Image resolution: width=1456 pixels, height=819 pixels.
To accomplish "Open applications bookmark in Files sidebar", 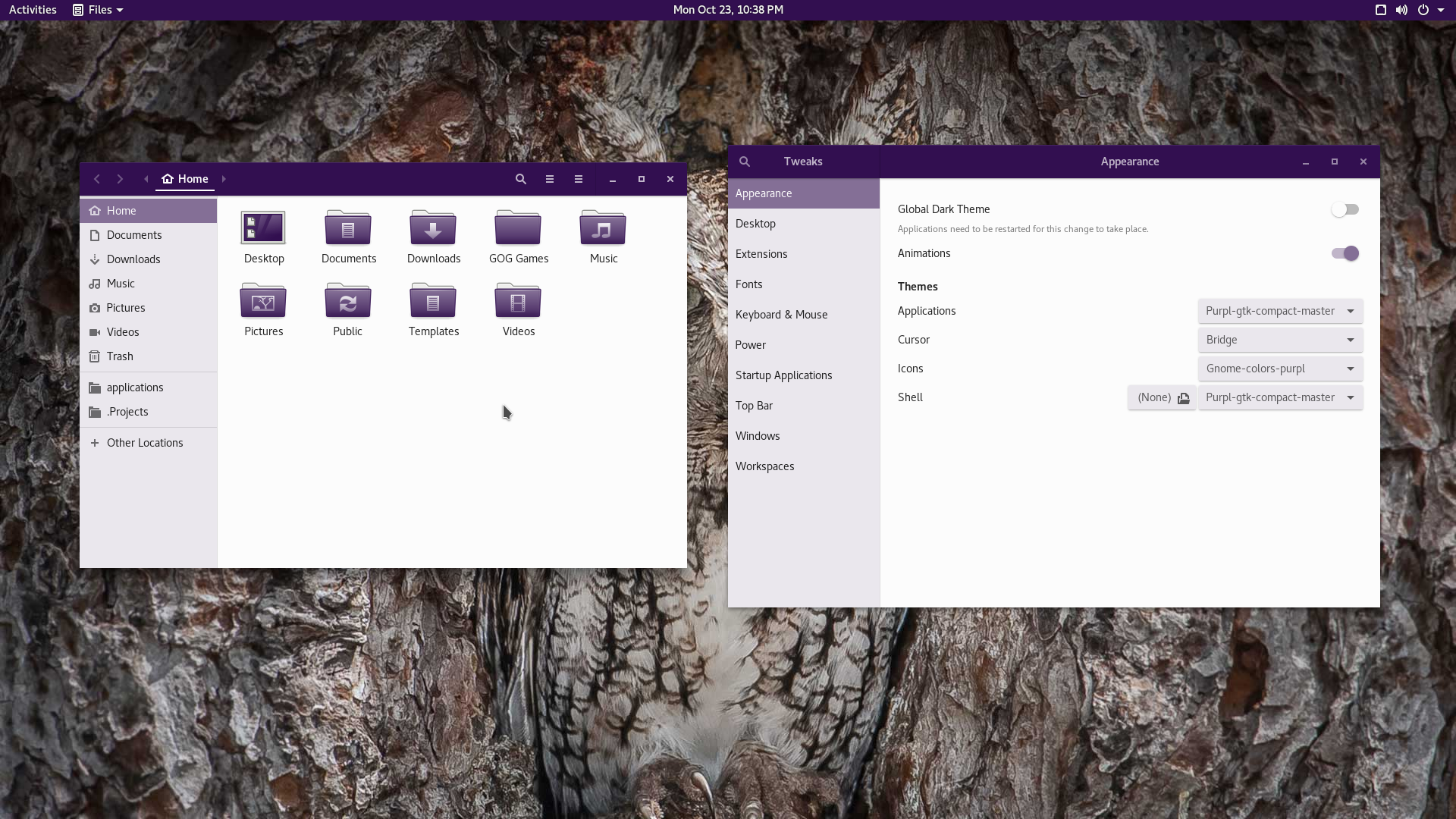I will click(149, 388).
